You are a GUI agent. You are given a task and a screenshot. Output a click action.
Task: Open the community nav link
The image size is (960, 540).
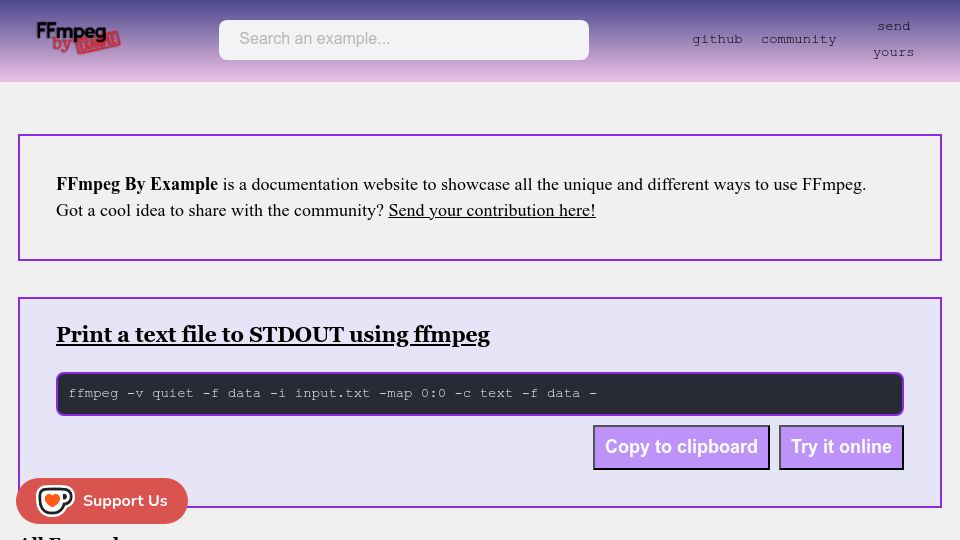coord(798,39)
